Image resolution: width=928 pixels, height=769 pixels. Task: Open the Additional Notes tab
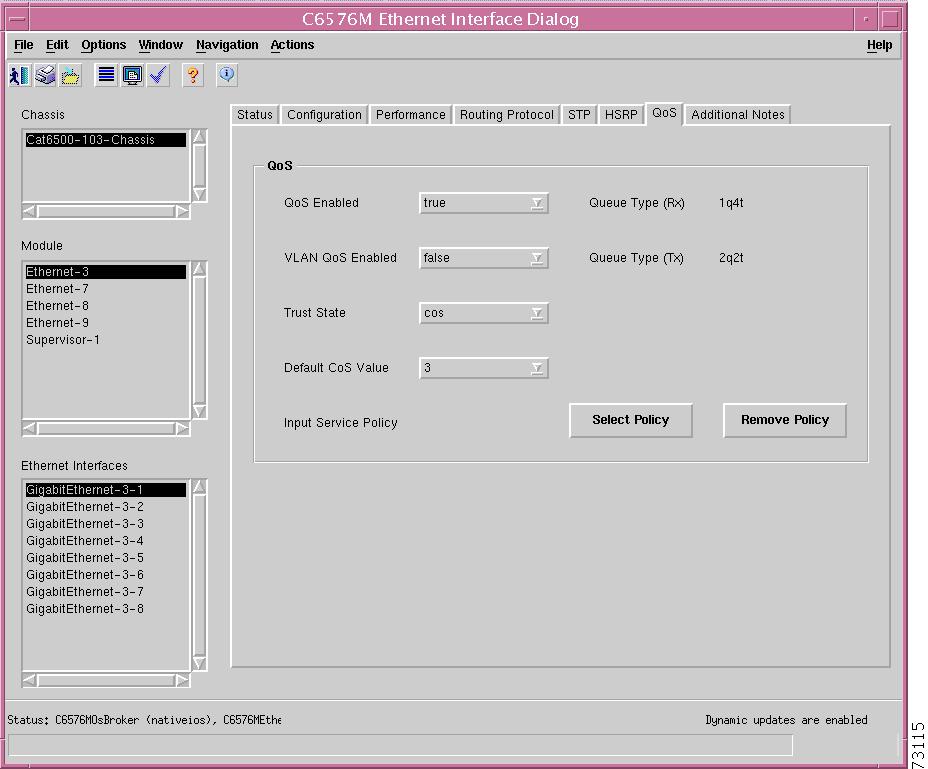pyautogui.click(x=737, y=115)
